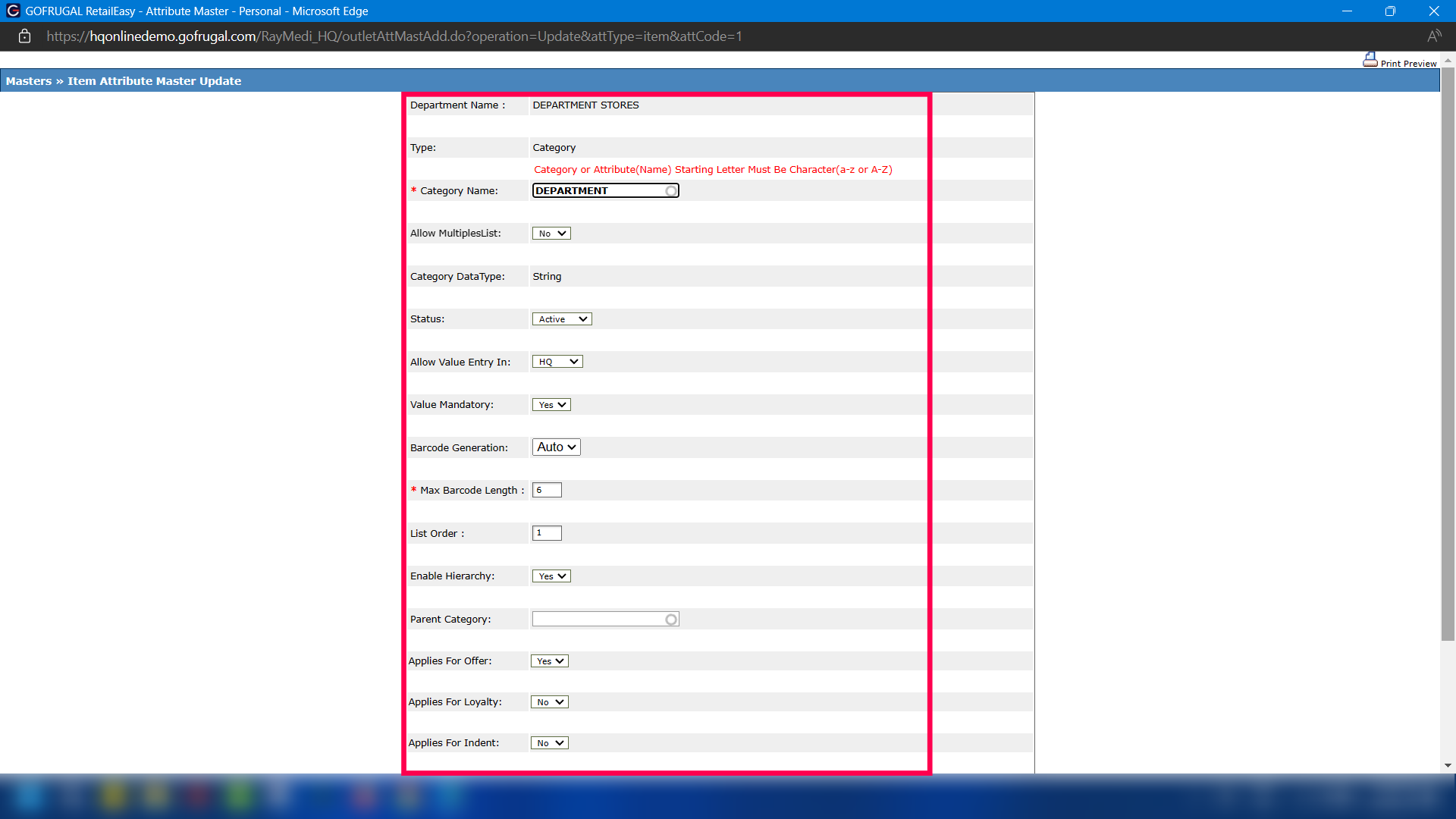The height and width of the screenshot is (819, 1456).
Task: Open the Allow MultiplesList dropdown
Action: click(x=551, y=234)
